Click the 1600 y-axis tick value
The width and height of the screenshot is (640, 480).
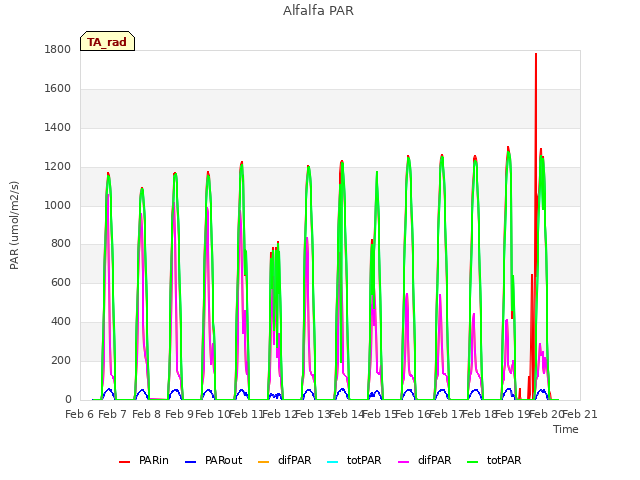[x=58, y=89]
